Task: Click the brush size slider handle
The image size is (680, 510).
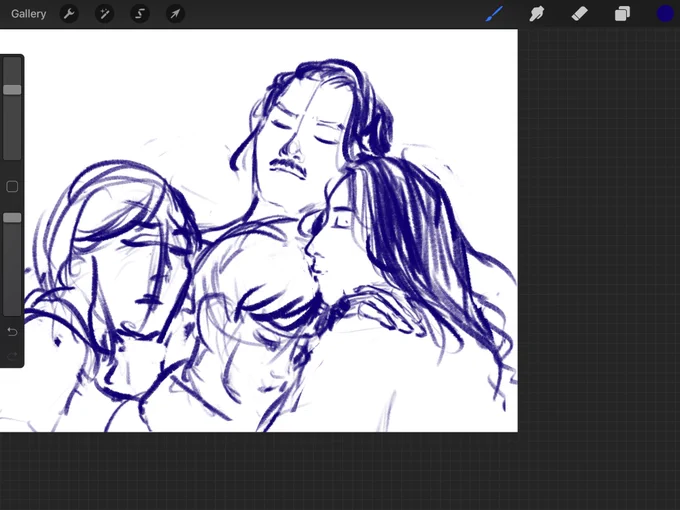Action: click(12, 90)
